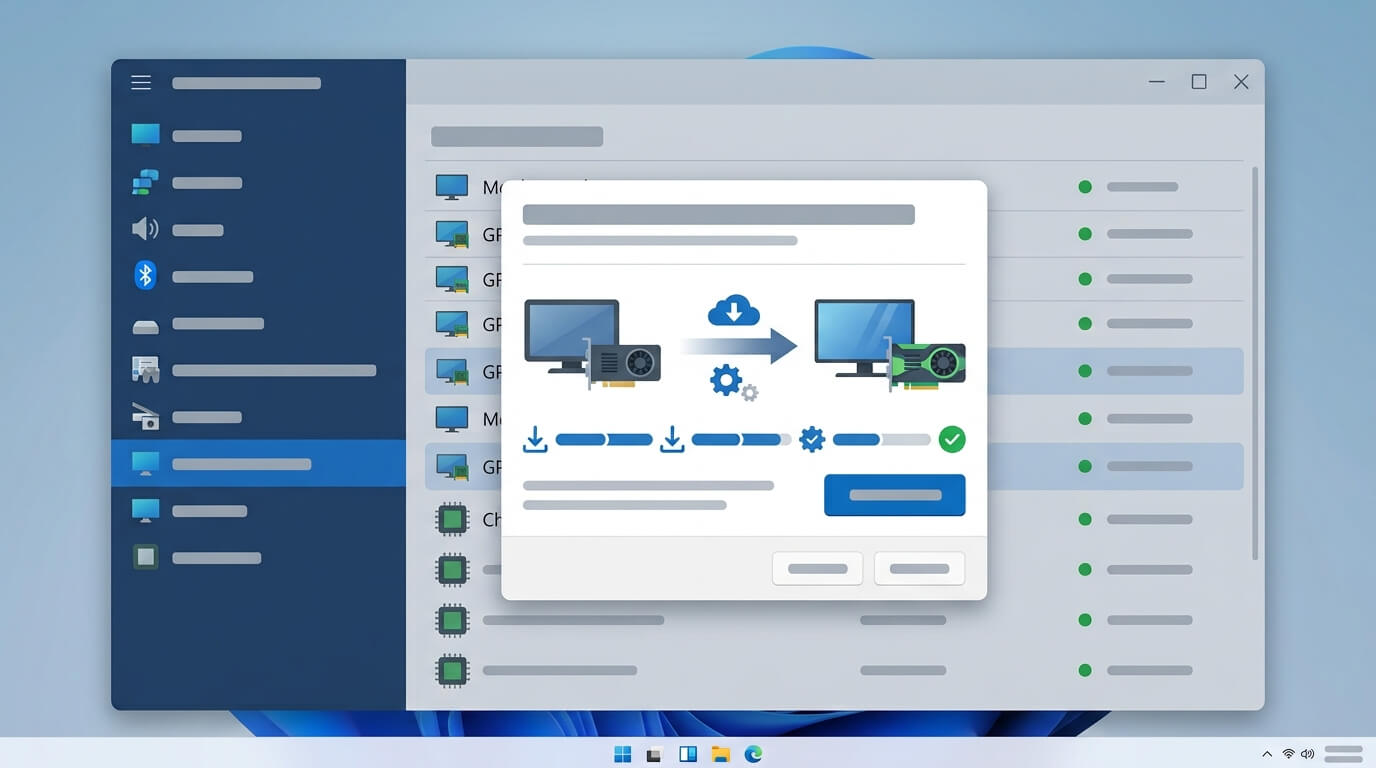The width and height of the screenshot is (1376, 768).
Task: Open the highlighted display item in sidebar
Action: [x=258, y=463]
